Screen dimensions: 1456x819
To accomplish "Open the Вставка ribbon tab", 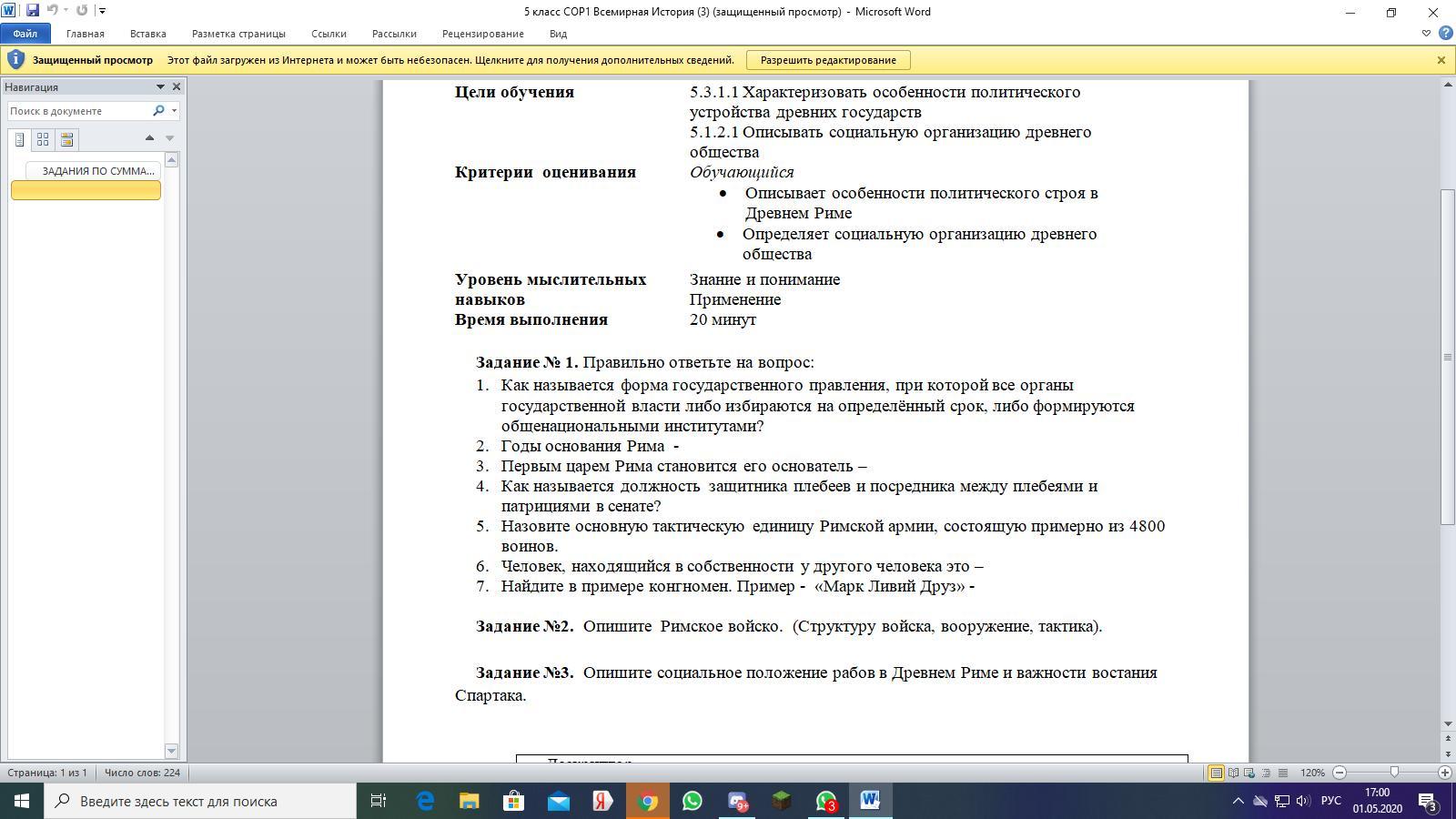I will pos(147,34).
